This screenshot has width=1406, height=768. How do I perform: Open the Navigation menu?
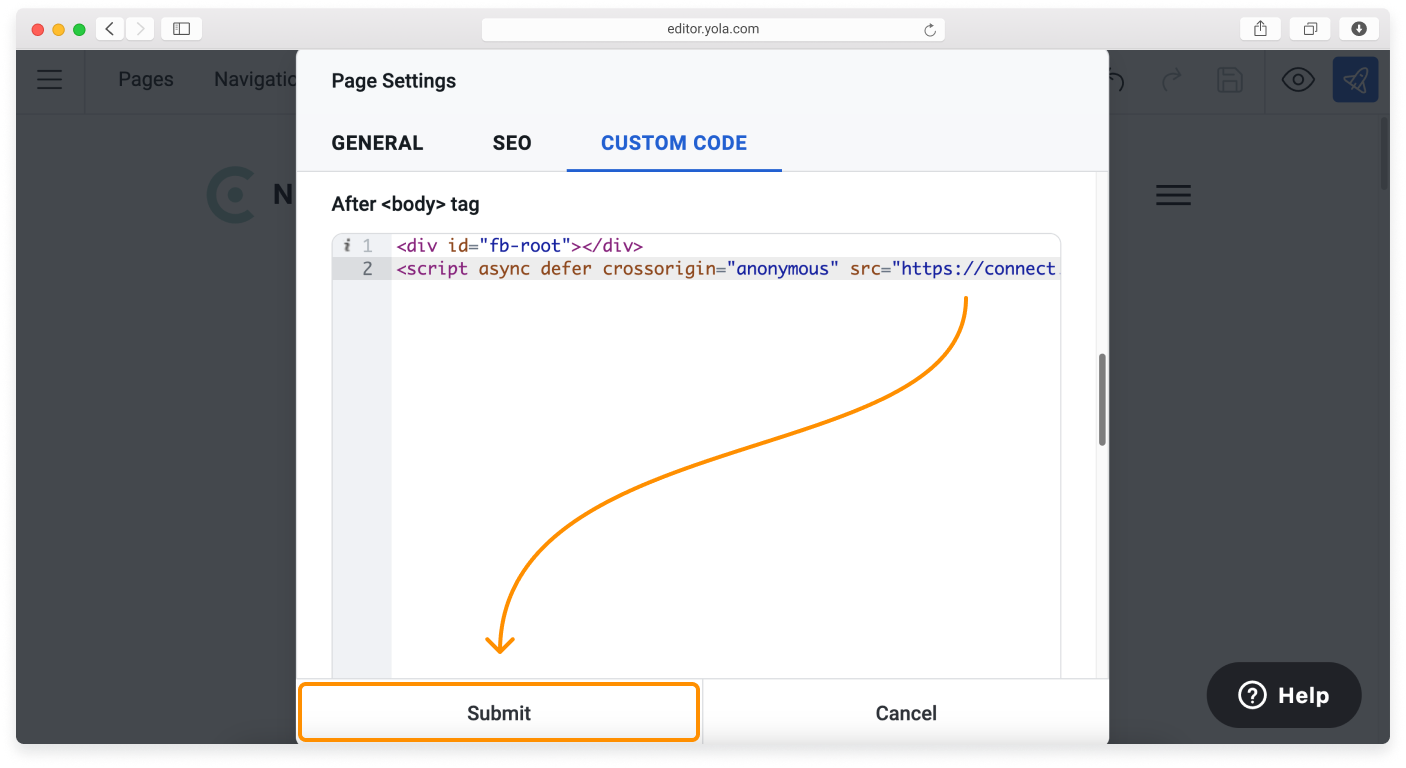256,79
